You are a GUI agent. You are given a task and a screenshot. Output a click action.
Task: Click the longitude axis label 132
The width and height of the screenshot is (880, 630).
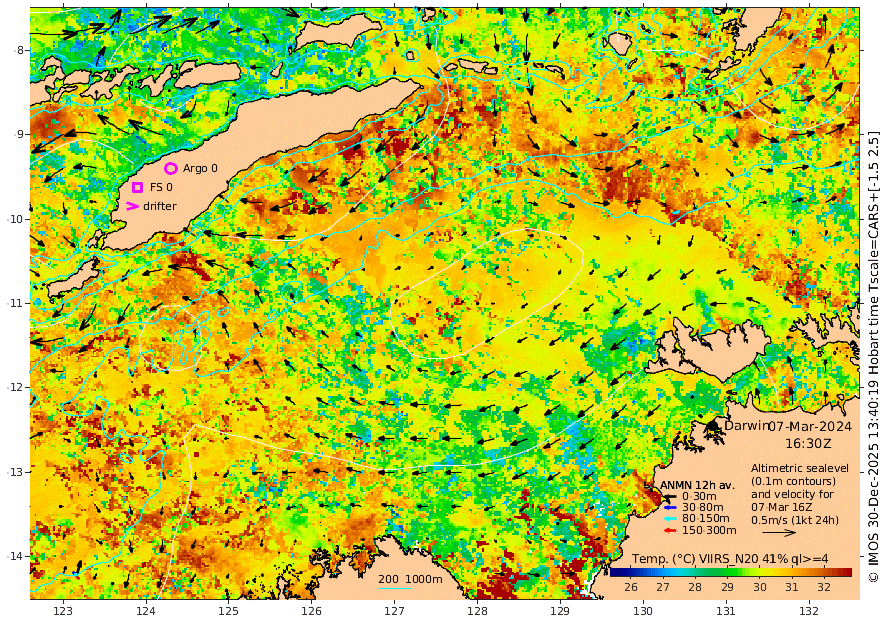tap(809, 611)
